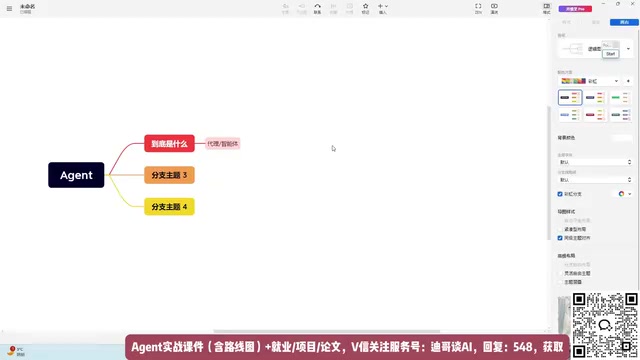
Task: Open the hamburger menu
Action: click(9, 8)
